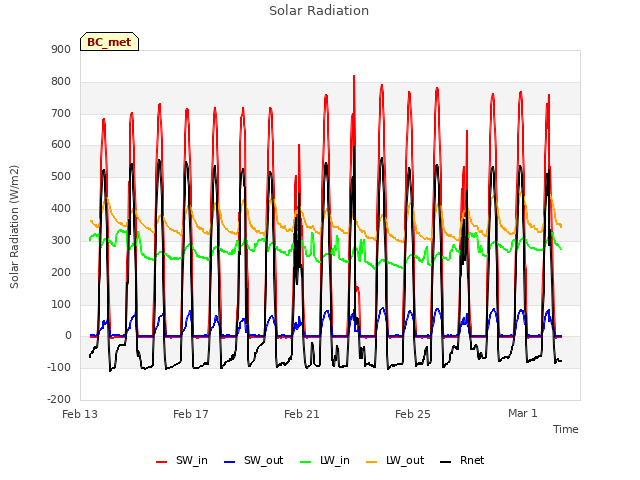Screen dimensions: 640x480
Task: Click the -100 y-axis tick label
Action: click(60, 367)
